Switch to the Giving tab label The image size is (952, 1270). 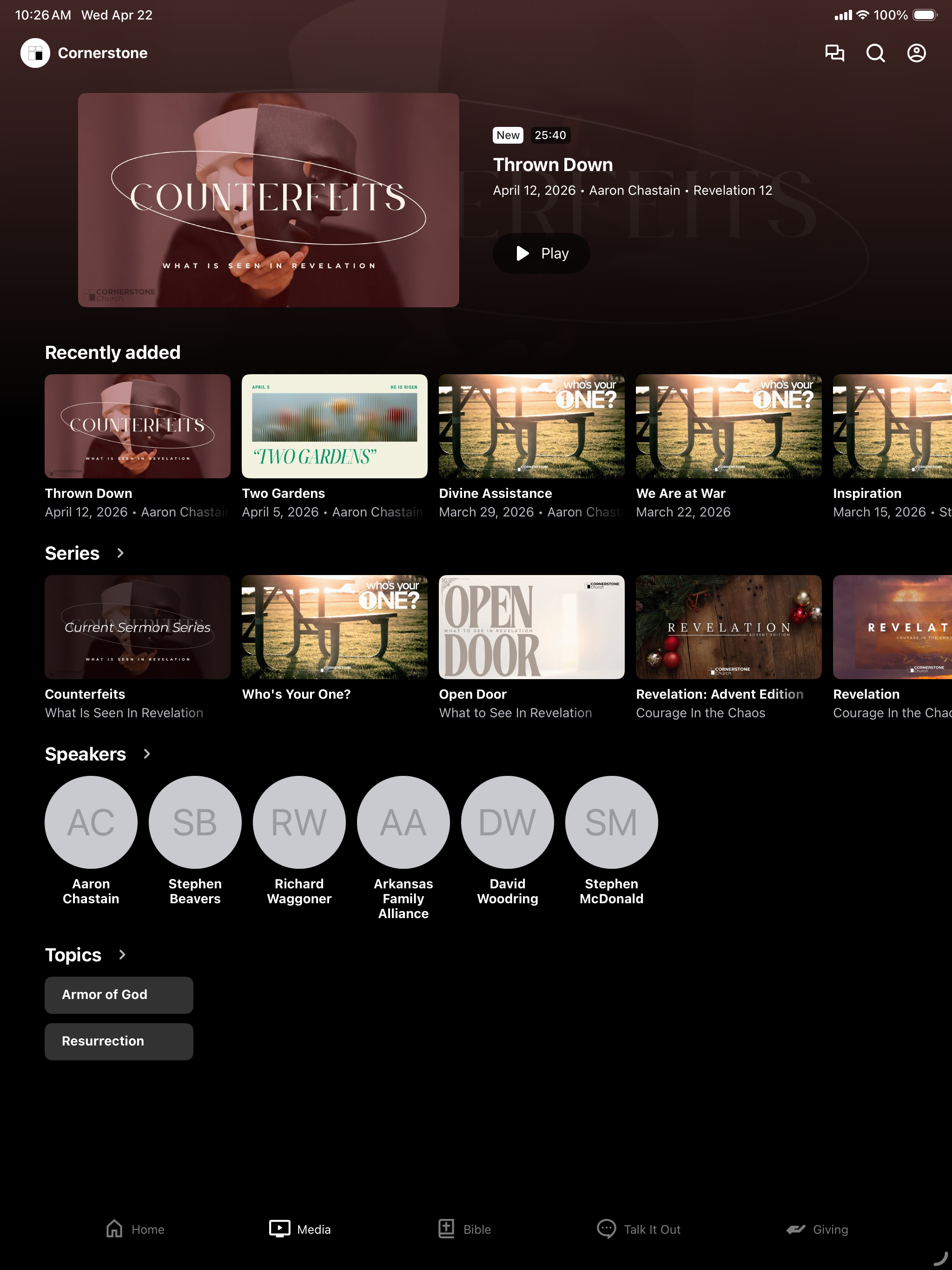coord(830,1229)
